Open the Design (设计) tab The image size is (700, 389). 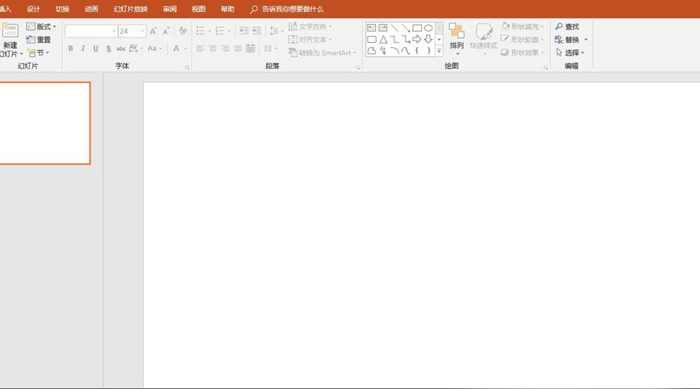pos(33,9)
